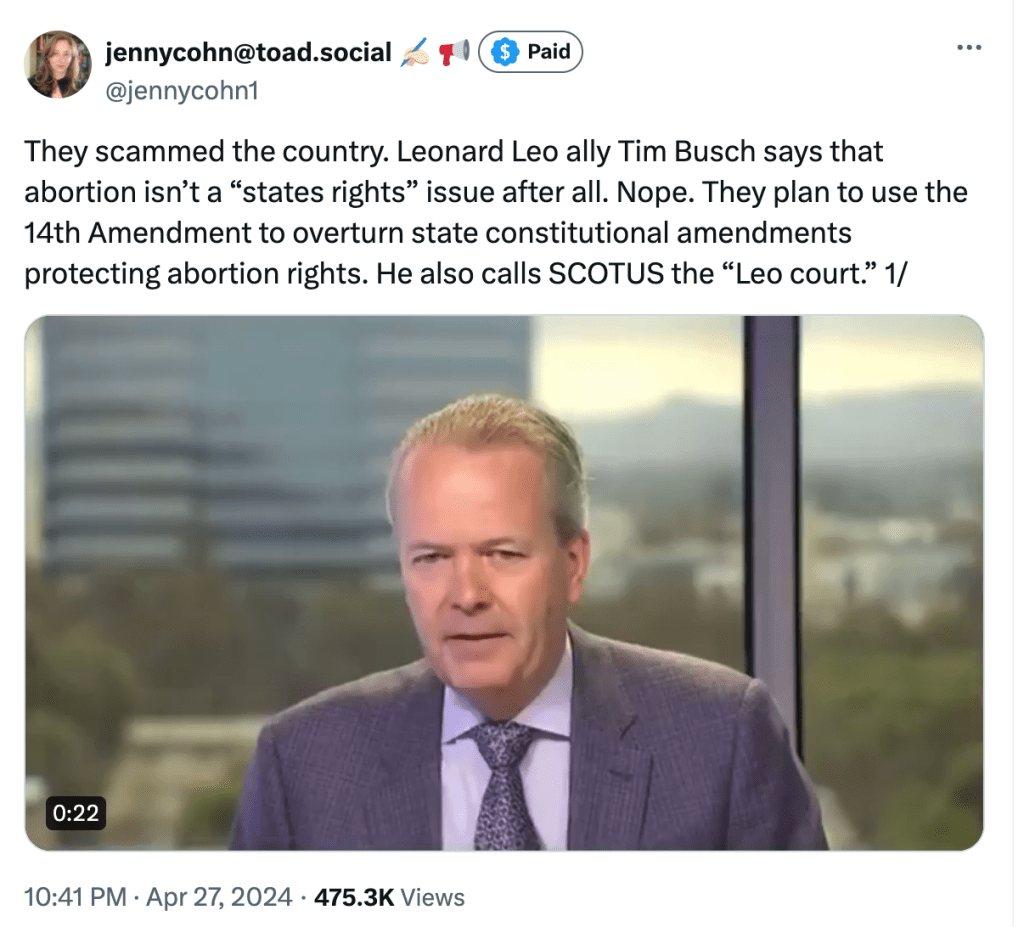Viewport: 1024px width, 927px height.
Task: Click the Apr 27, 2024 date
Action: pyautogui.click(x=221, y=897)
